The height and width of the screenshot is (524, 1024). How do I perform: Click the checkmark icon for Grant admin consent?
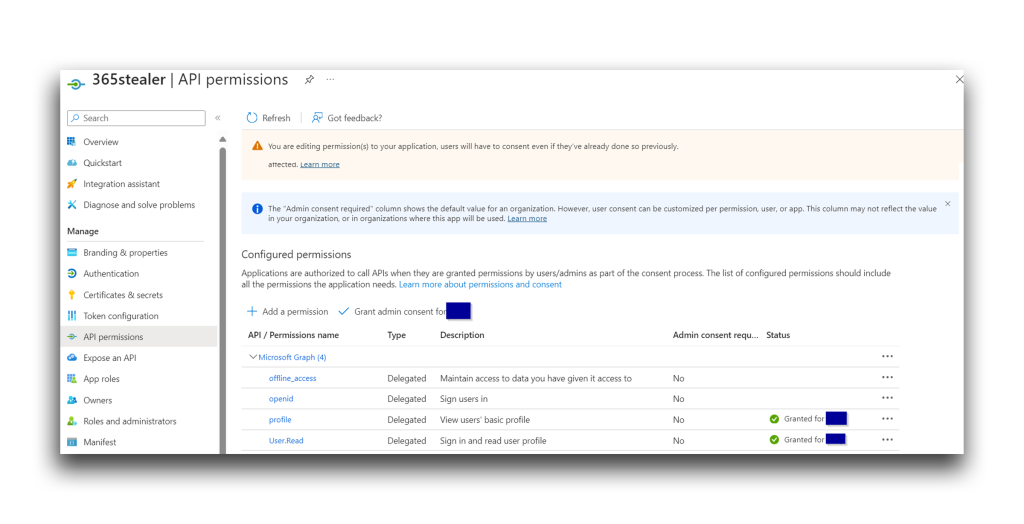click(344, 312)
